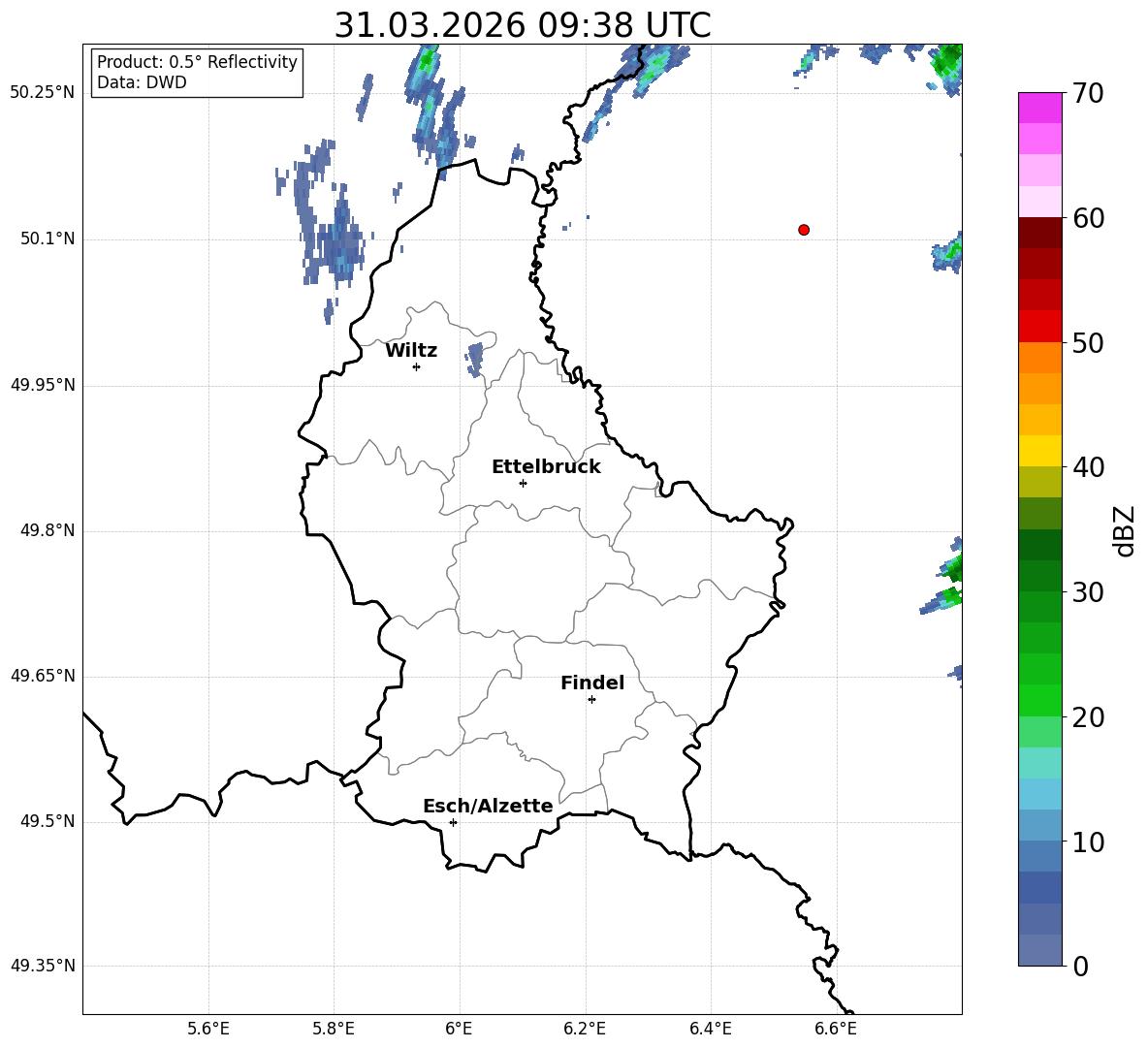Click the 'Data: DWD' text
This screenshot has width=1148, height=1048.
click(142, 82)
